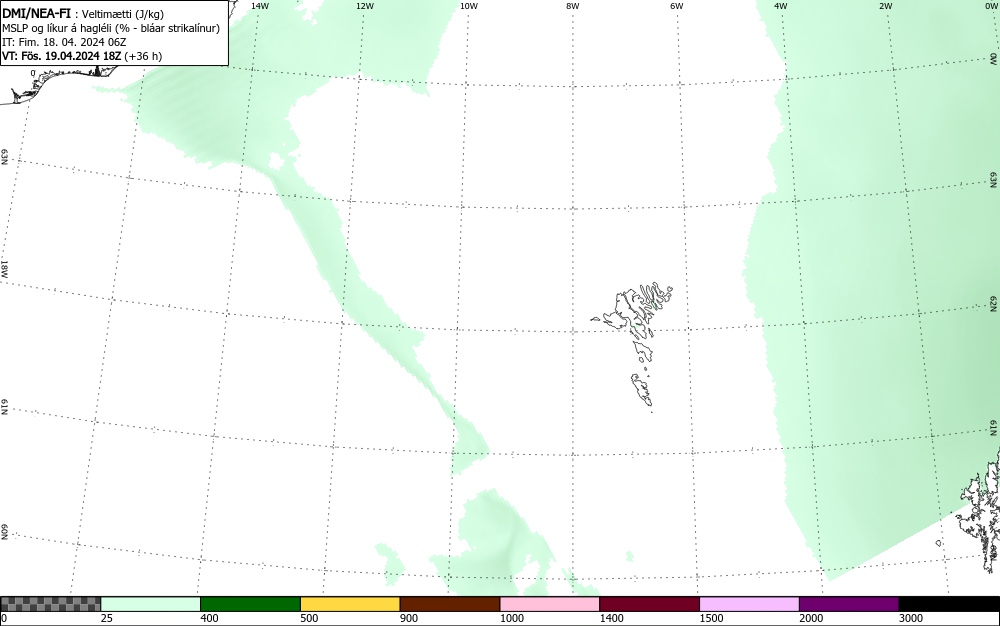
Task: Click the "DMI/NEA-FI" title text
Action: [x=36, y=14]
